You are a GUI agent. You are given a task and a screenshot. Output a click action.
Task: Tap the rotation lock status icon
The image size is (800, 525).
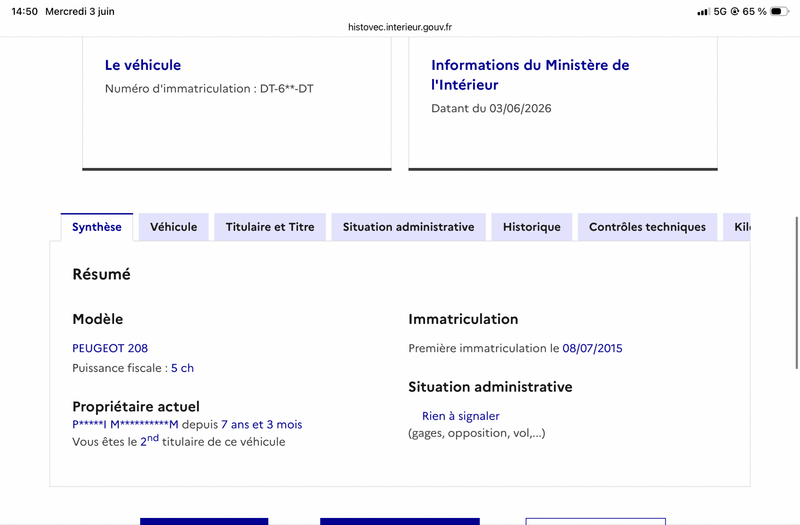pos(735,11)
